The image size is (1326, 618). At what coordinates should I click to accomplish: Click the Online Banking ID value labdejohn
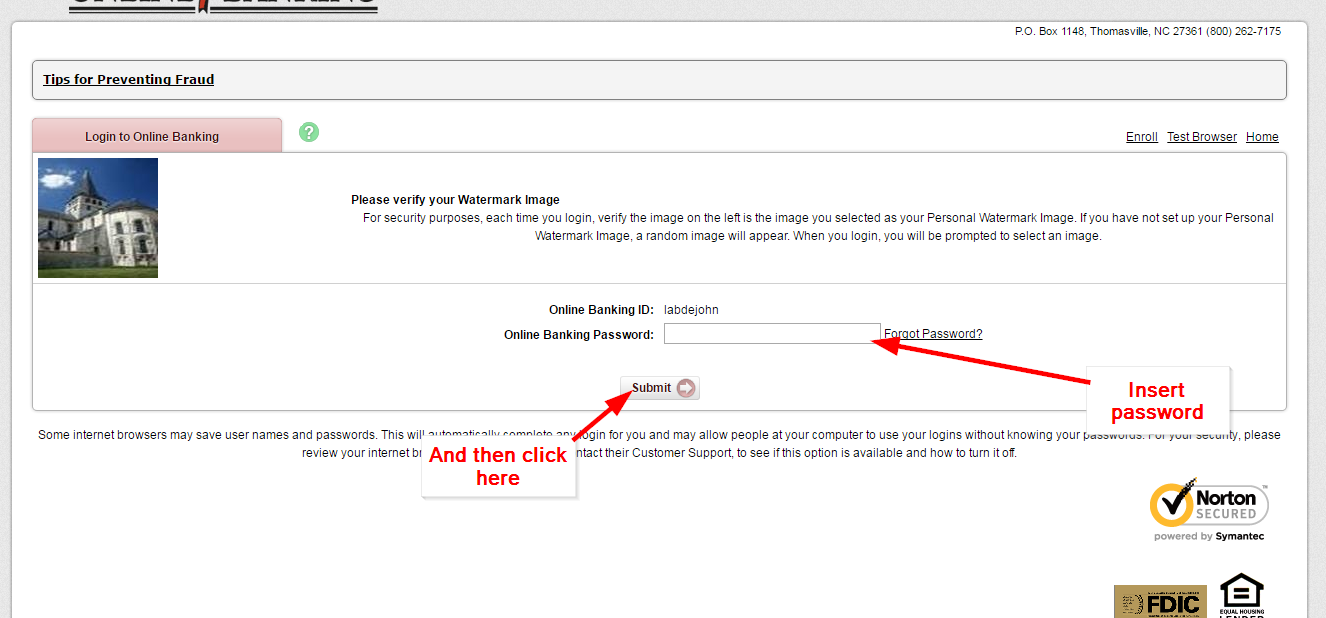(691, 310)
